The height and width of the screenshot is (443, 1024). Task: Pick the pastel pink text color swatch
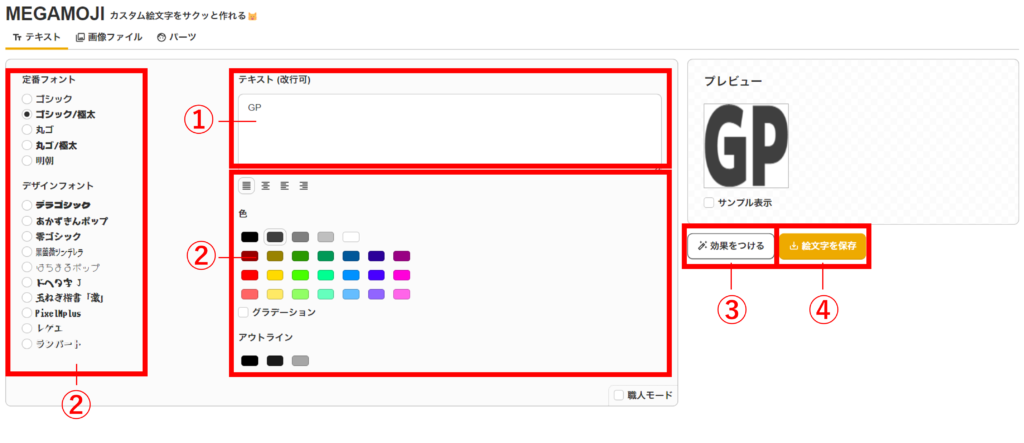(x=402, y=294)
